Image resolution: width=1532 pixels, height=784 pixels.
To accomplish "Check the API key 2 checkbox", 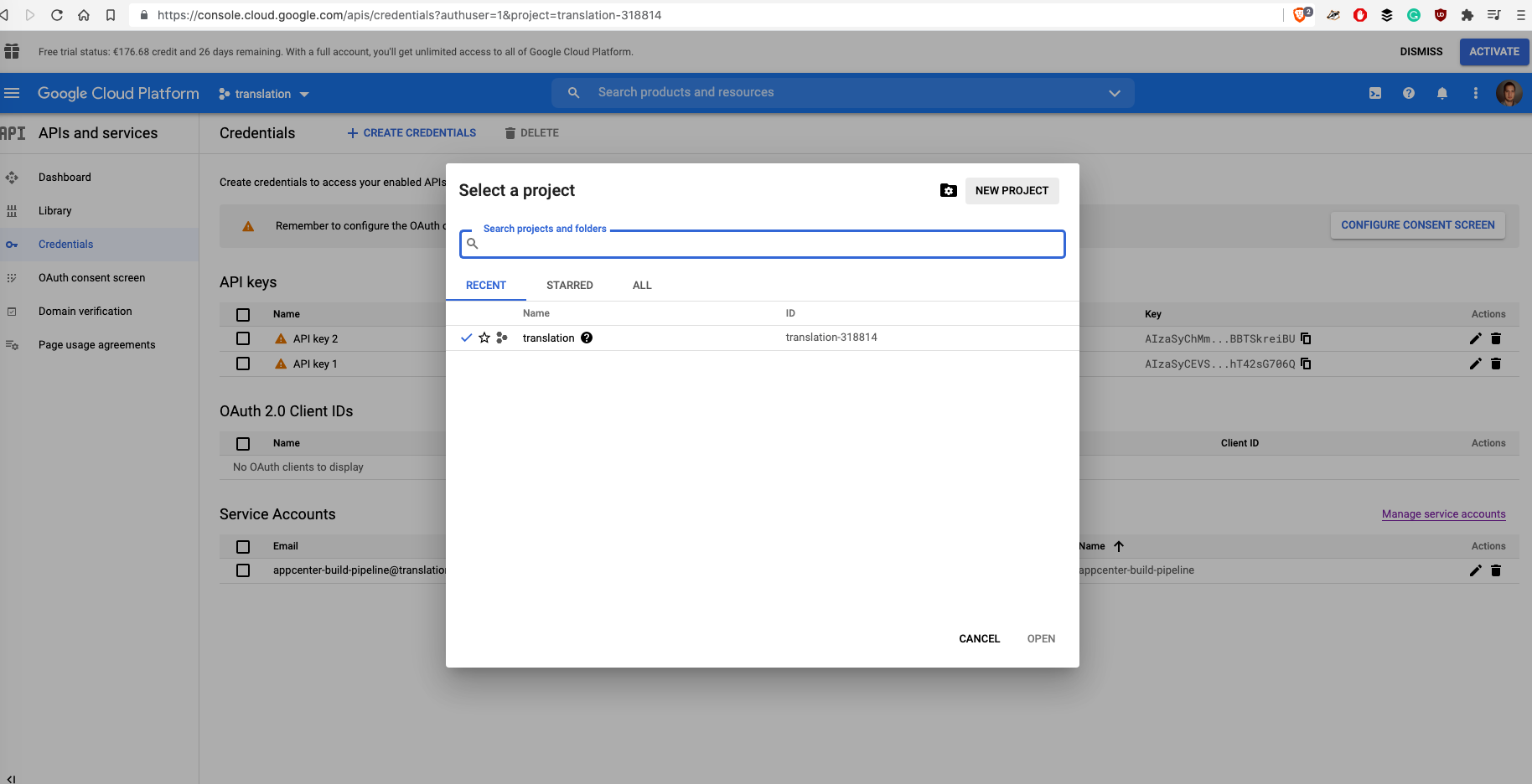I will (243, 338).
